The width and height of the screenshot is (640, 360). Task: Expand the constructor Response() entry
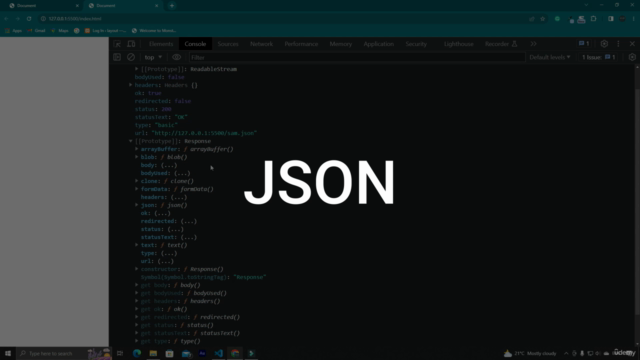137,269
